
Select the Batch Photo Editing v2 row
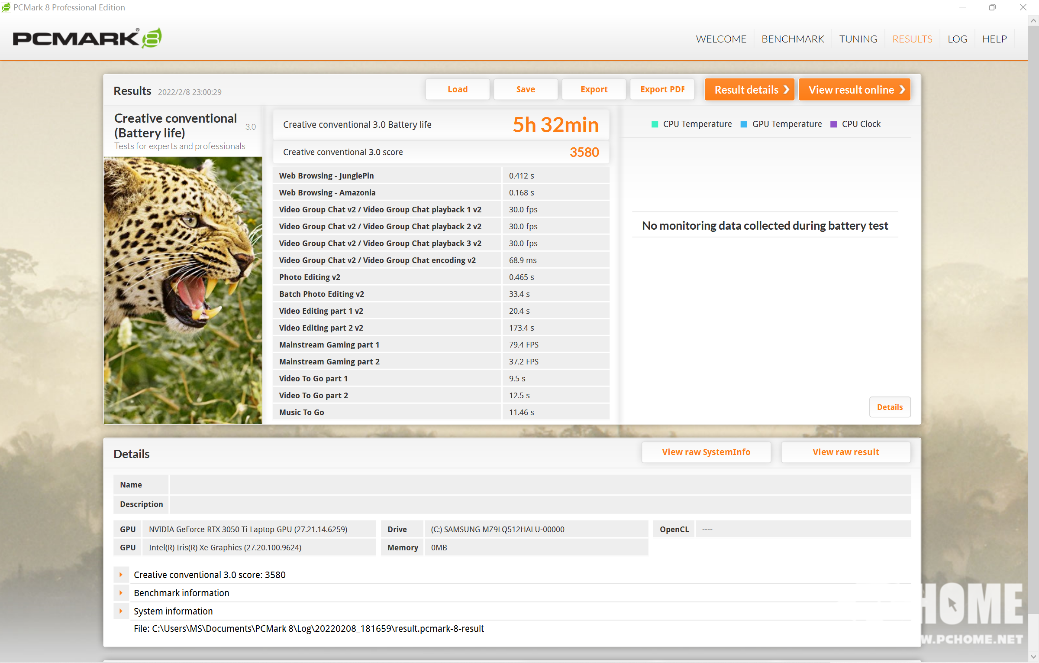(441, 294)
